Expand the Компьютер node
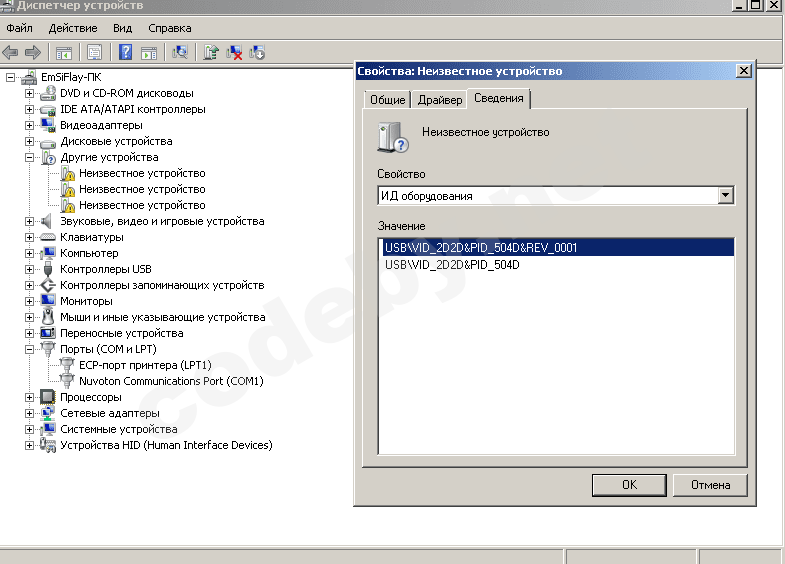785x564 pixels. (30, 253)
